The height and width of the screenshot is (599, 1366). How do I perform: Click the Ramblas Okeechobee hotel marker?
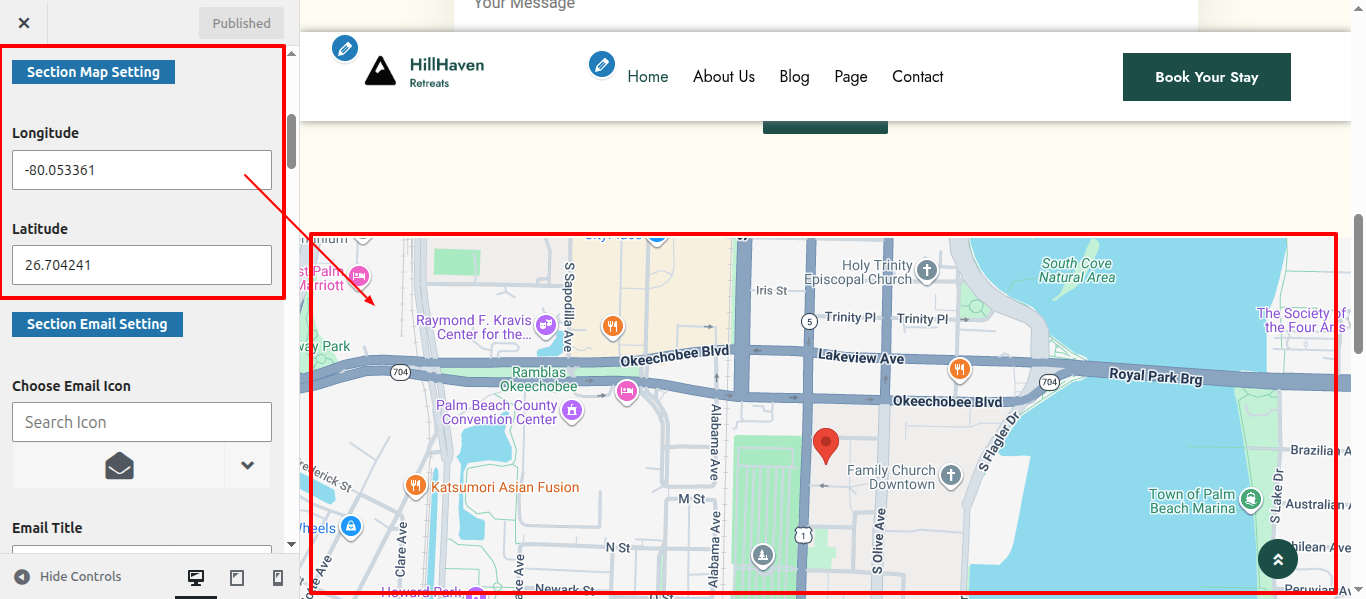pos(627,391)
